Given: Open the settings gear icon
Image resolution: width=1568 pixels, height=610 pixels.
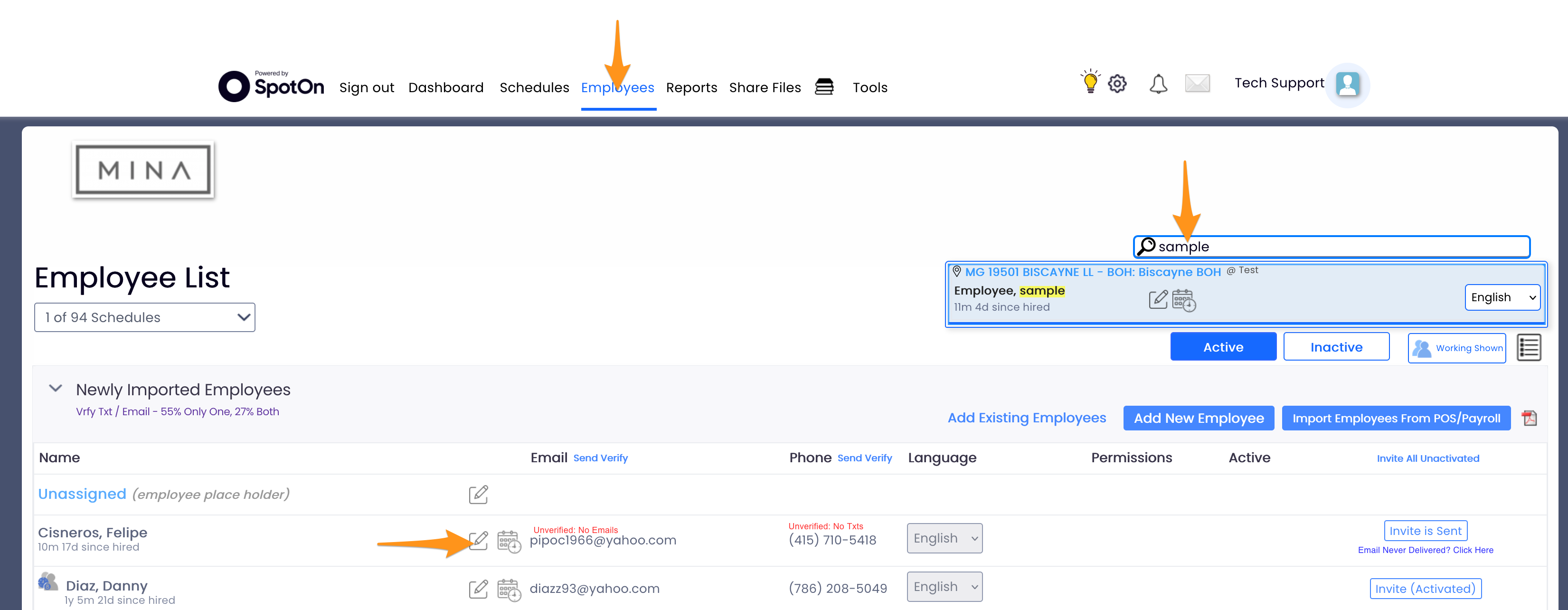Looking at the screenshot, I should [1117, 84].
